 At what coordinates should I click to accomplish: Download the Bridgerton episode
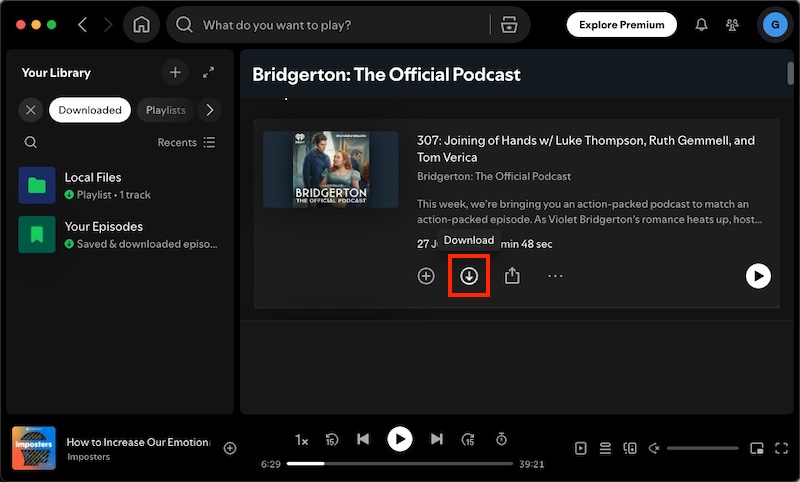[469, 276]
